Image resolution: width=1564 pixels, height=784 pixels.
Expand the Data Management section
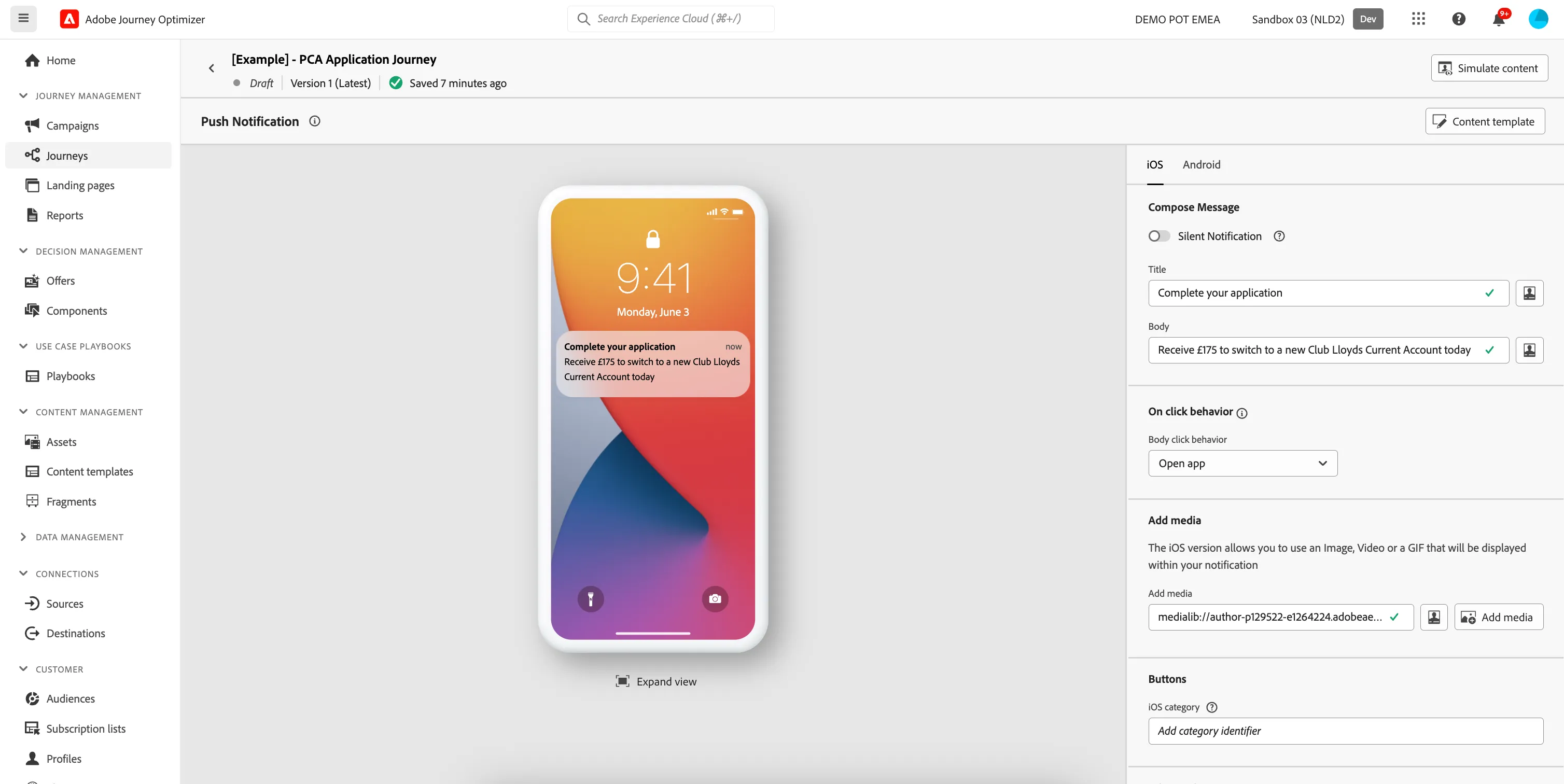[x=24, y=537]
